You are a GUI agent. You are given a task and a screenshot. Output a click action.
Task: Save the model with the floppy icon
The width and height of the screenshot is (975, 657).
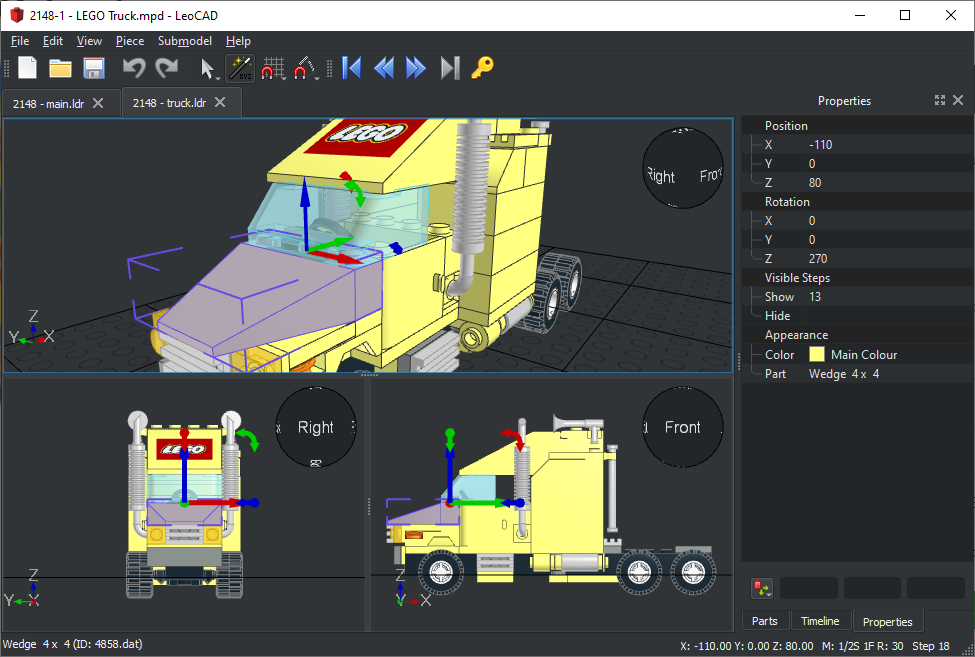[x=94, y=68]
